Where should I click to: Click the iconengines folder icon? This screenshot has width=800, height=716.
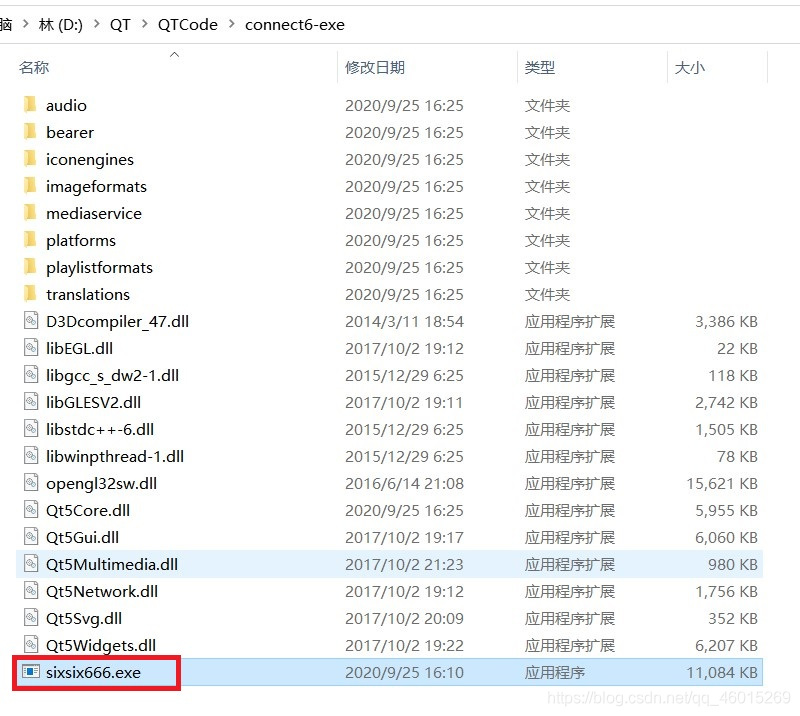(30, 159)
